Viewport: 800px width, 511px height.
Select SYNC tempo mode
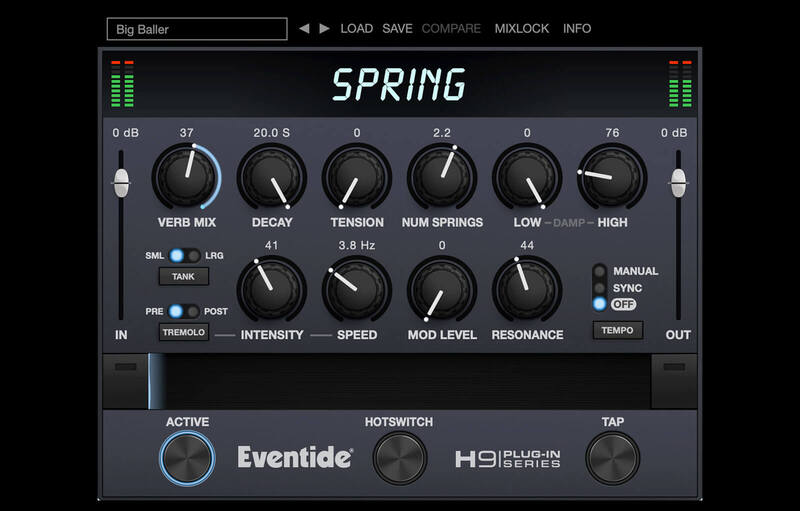[599, 288]
